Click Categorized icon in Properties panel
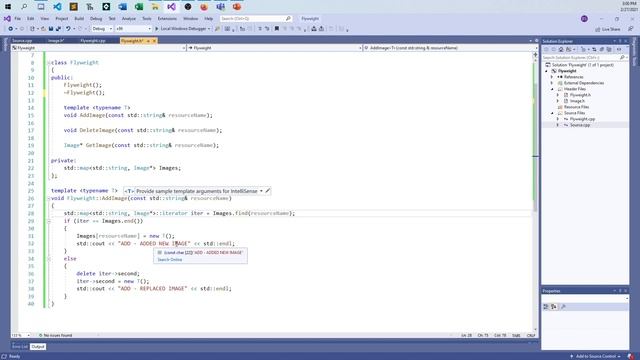The height and width of the screenshot is (360, 640). point(546,307)
